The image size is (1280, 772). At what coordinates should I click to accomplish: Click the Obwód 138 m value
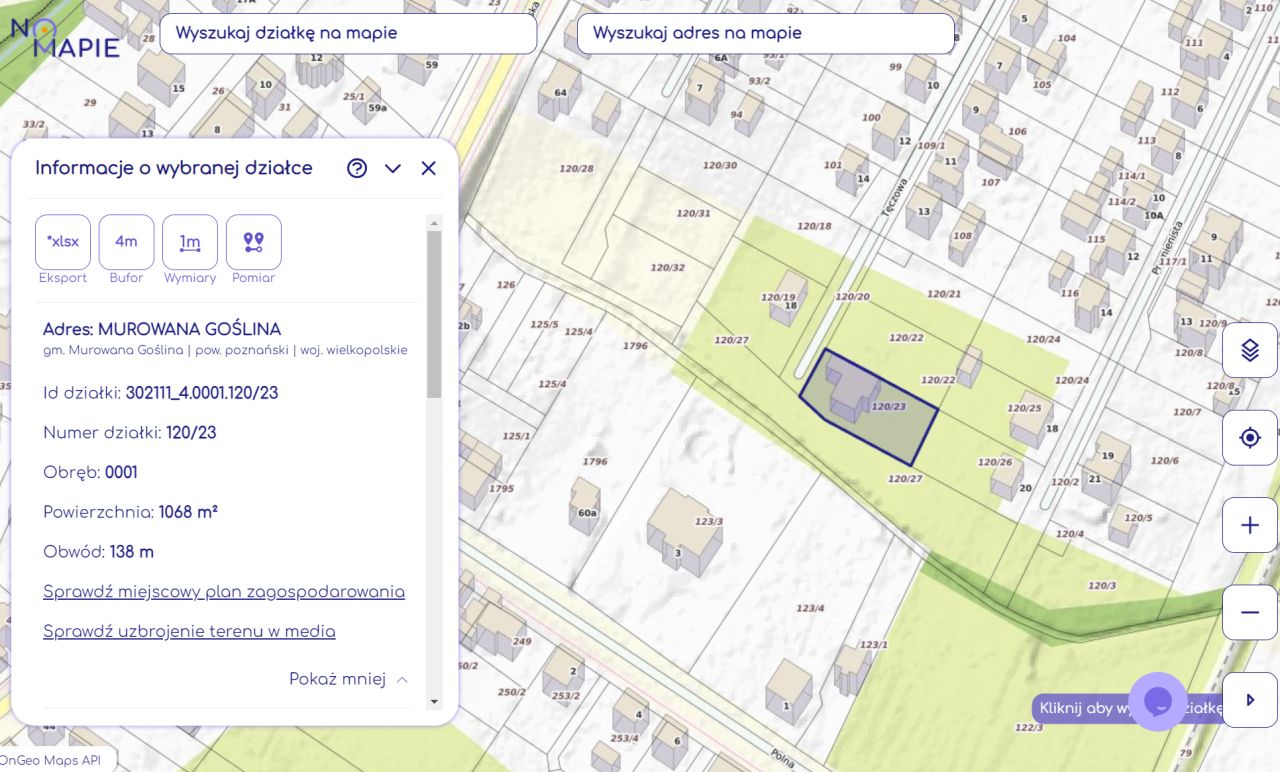(x=131, y=552)
